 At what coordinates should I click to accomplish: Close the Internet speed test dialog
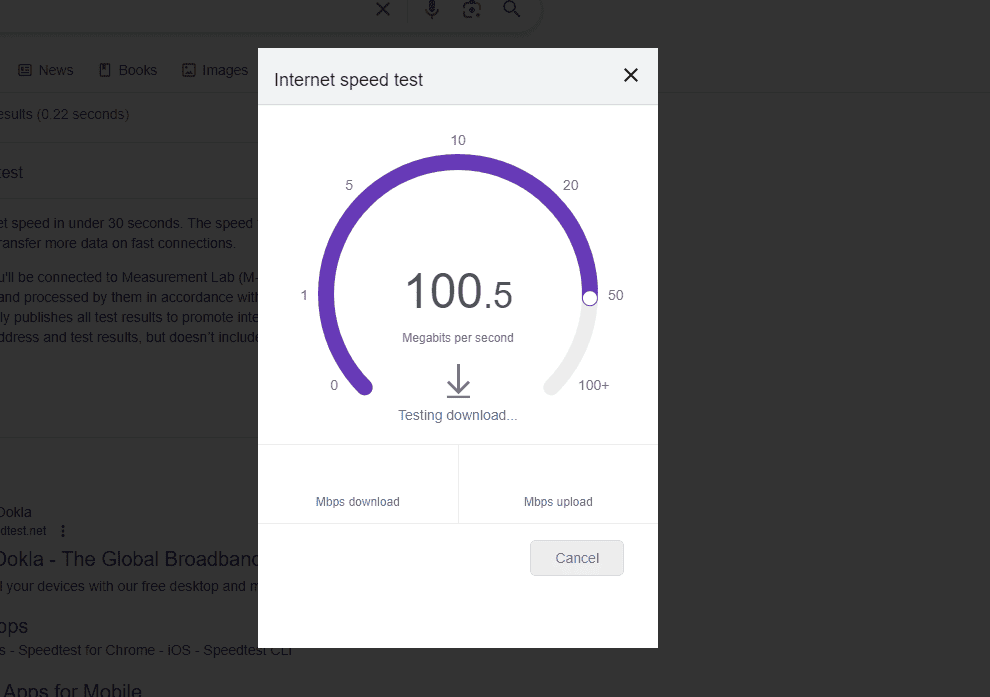click(631, 75)
